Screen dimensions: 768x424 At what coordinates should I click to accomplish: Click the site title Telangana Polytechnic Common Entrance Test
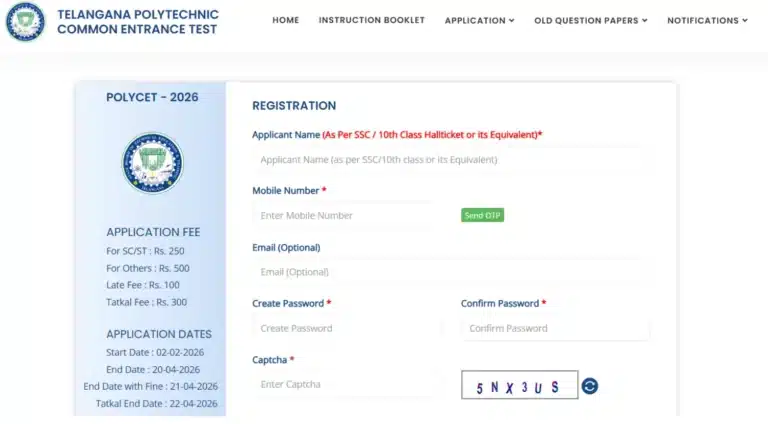click(x=138, y=22)
